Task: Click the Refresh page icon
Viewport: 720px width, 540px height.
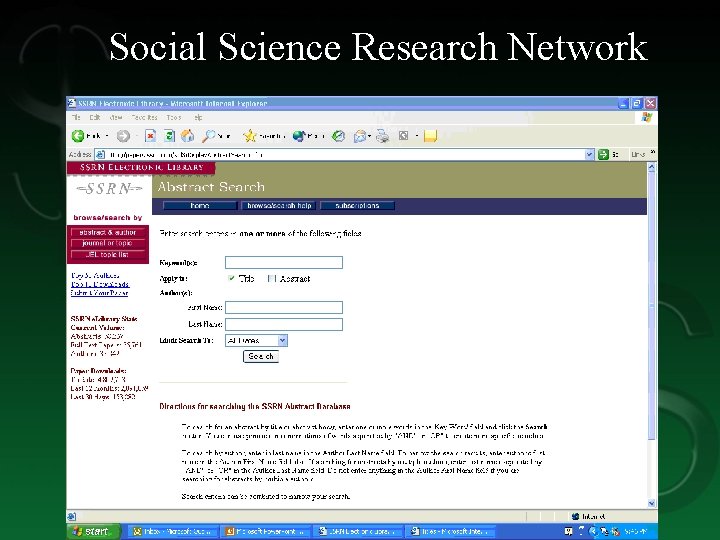Action: [x=169, y=136]
